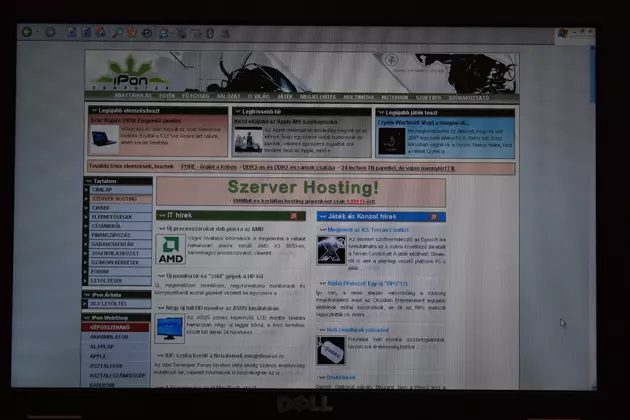Open the JÁTÉK top navigation item

(284, 96)
